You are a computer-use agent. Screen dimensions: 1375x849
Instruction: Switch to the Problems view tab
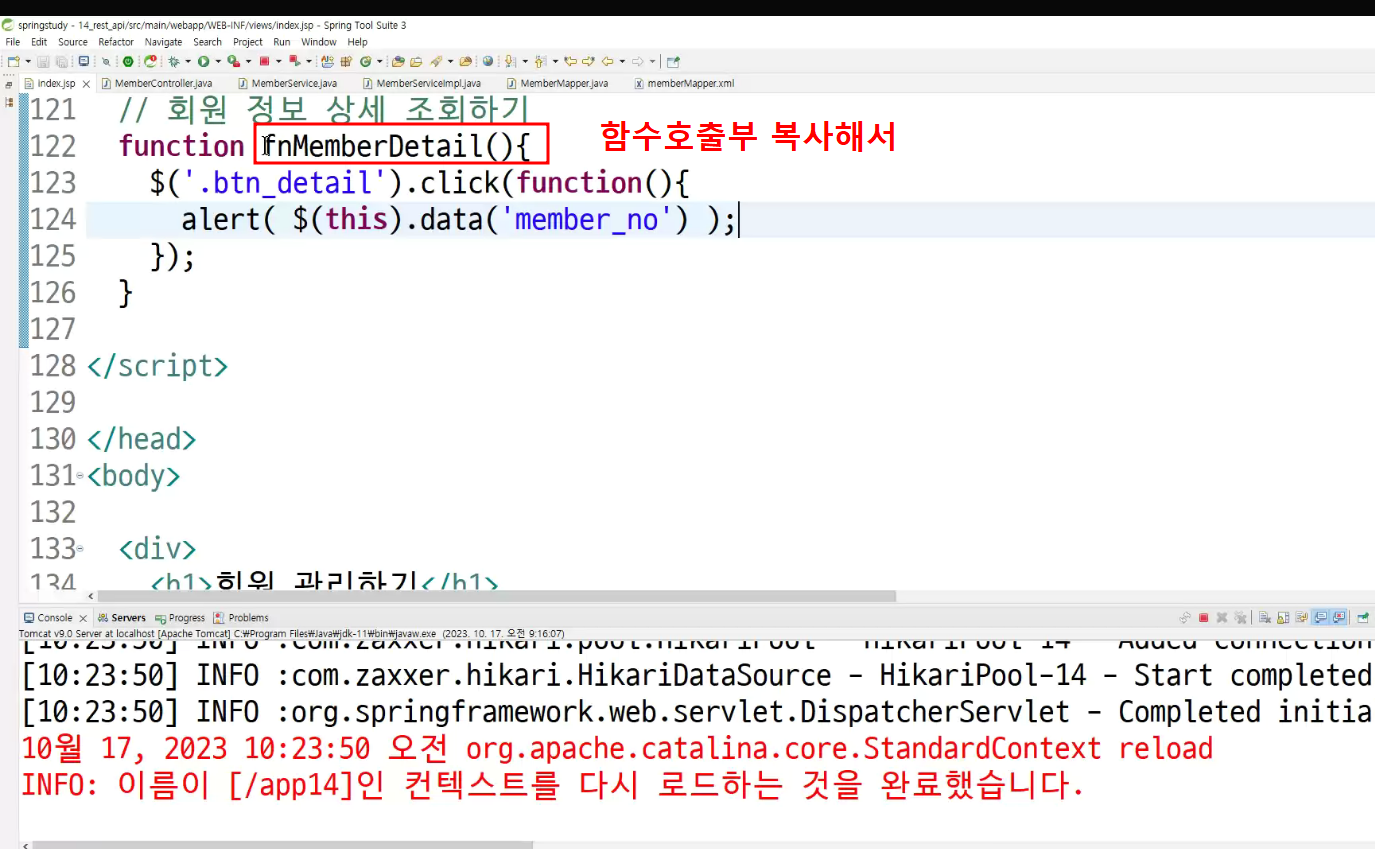pos(241,618)
